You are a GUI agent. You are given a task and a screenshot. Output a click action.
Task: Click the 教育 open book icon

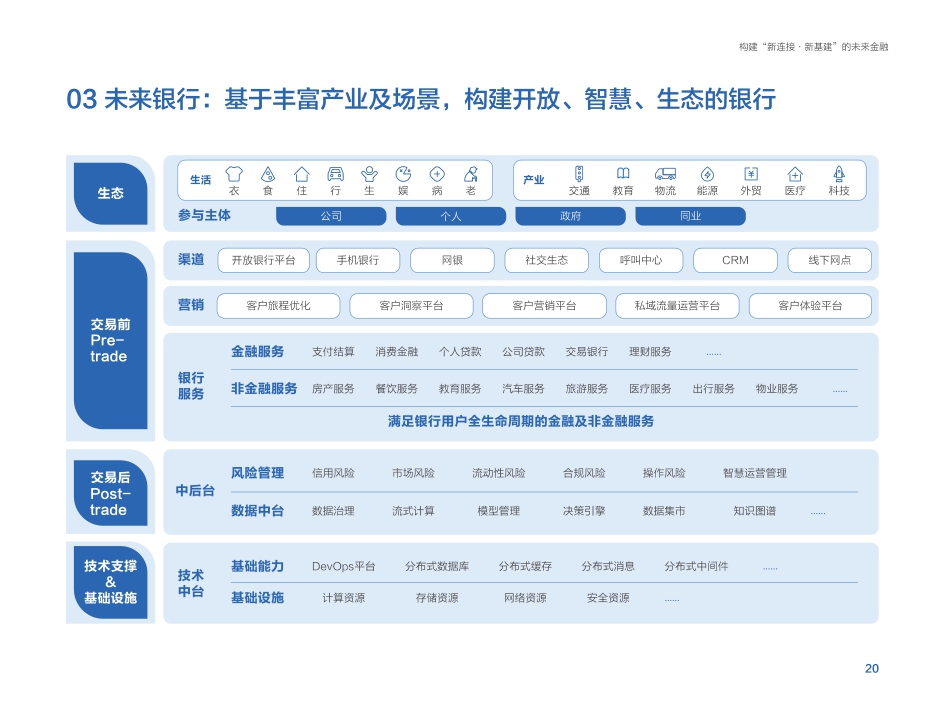click(623, 172)
